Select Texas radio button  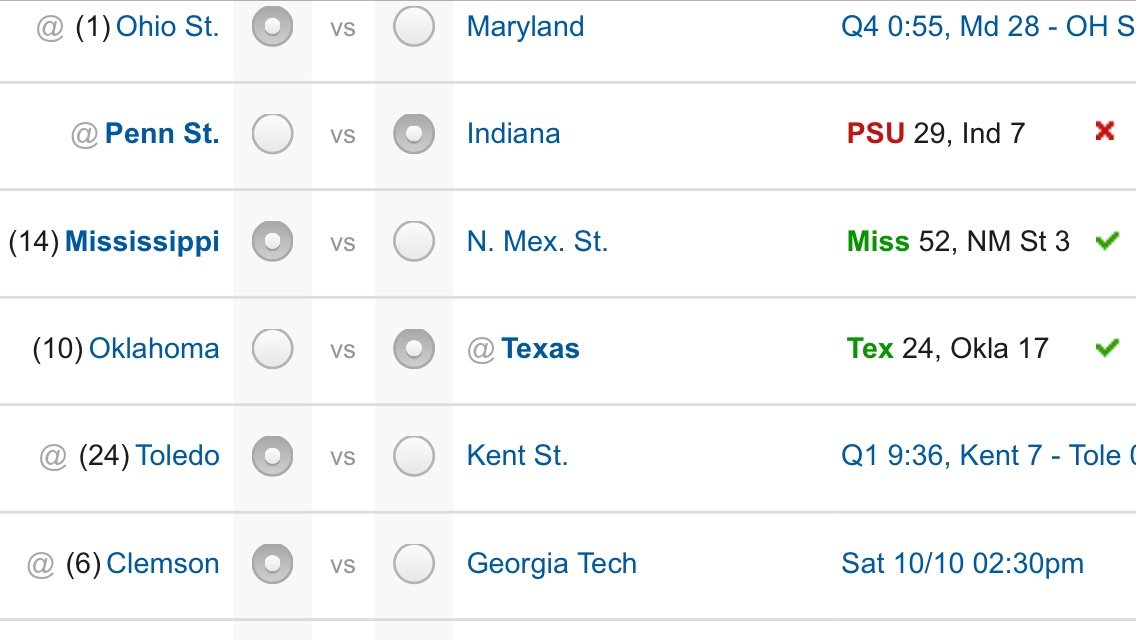pos(414,349)
